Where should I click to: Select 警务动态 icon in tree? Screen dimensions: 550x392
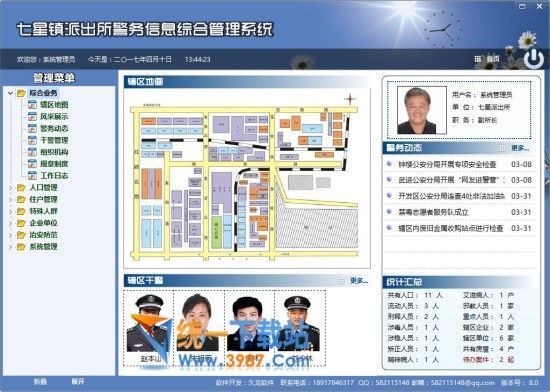tap(32, 128)
